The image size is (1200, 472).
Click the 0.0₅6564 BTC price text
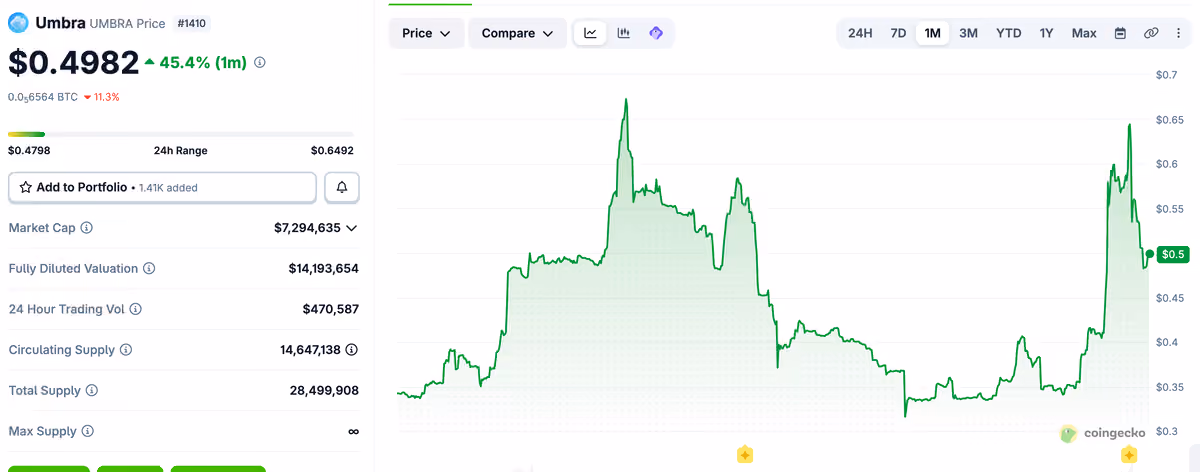point(43,97)
